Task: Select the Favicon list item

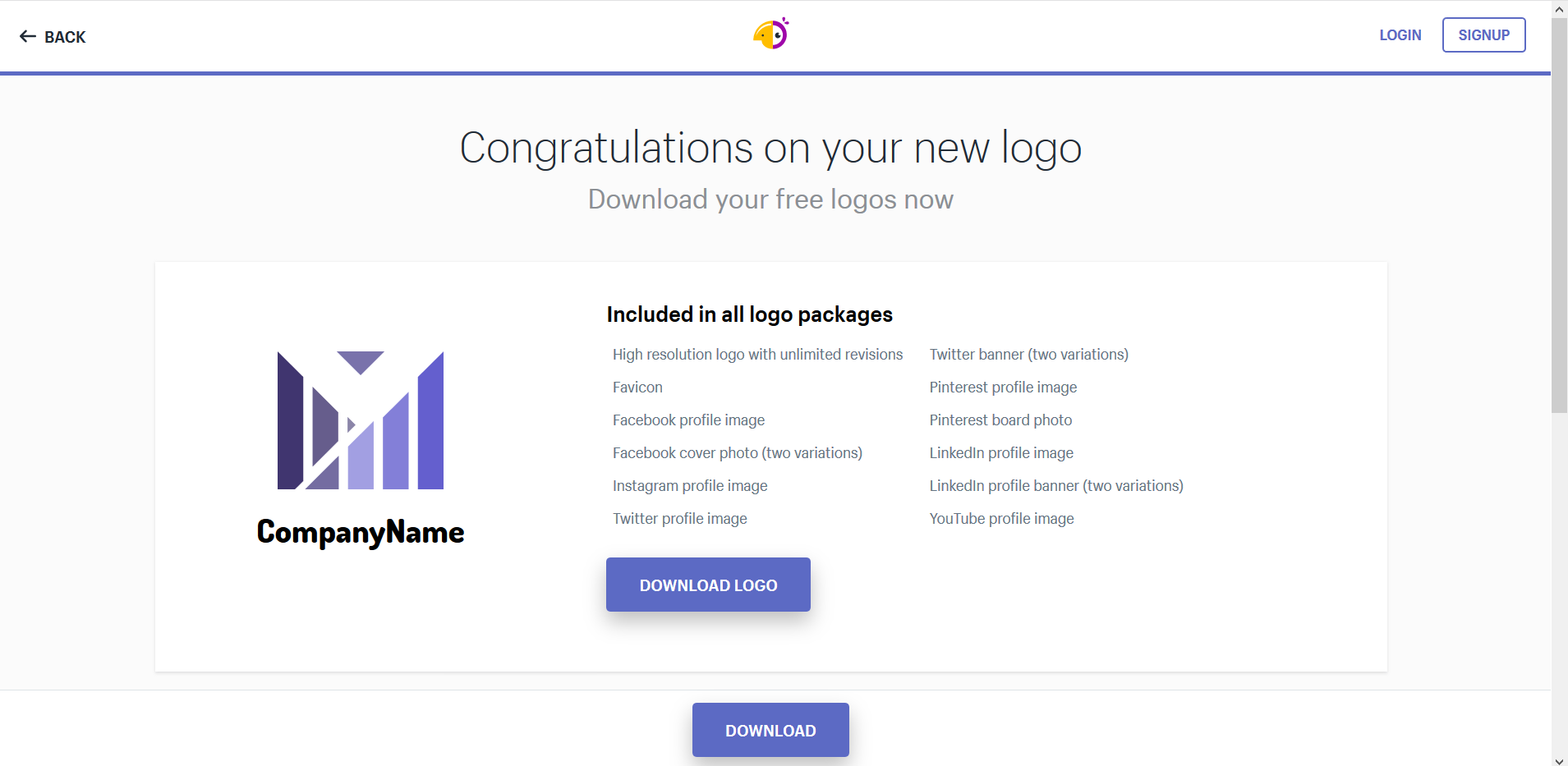Action: (637, 388)
